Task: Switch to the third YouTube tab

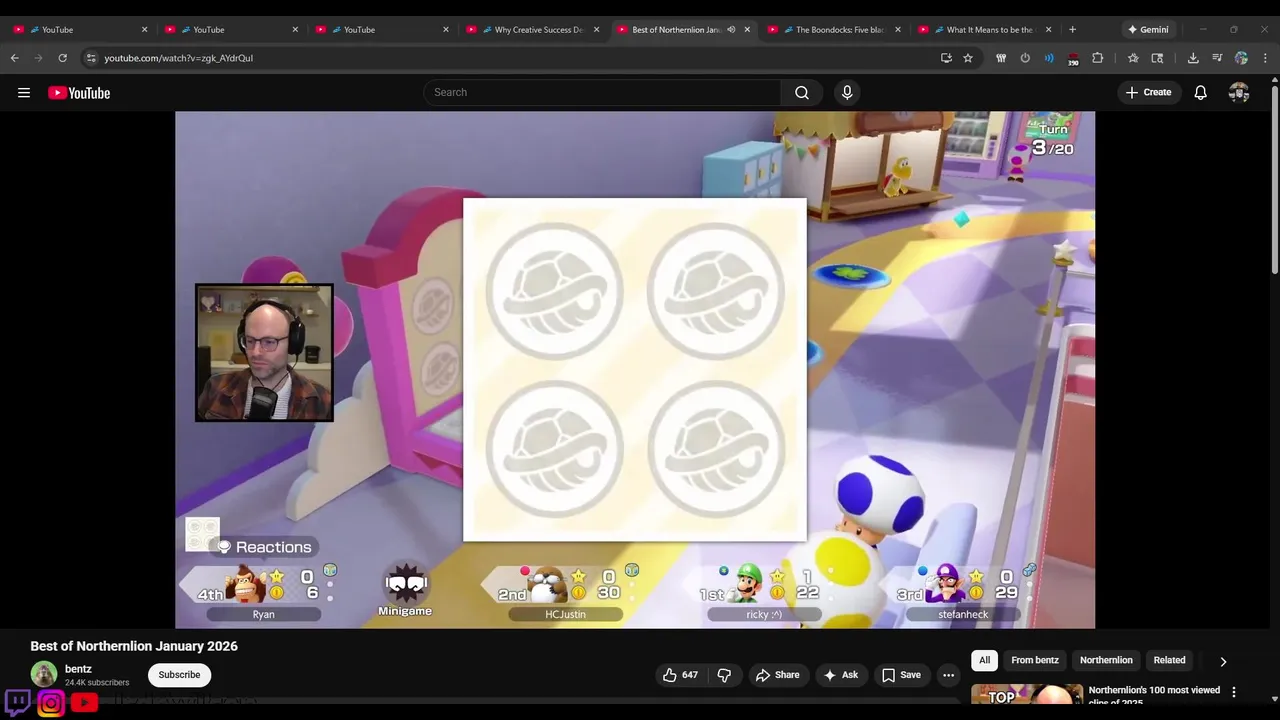Action: point(382,29)
